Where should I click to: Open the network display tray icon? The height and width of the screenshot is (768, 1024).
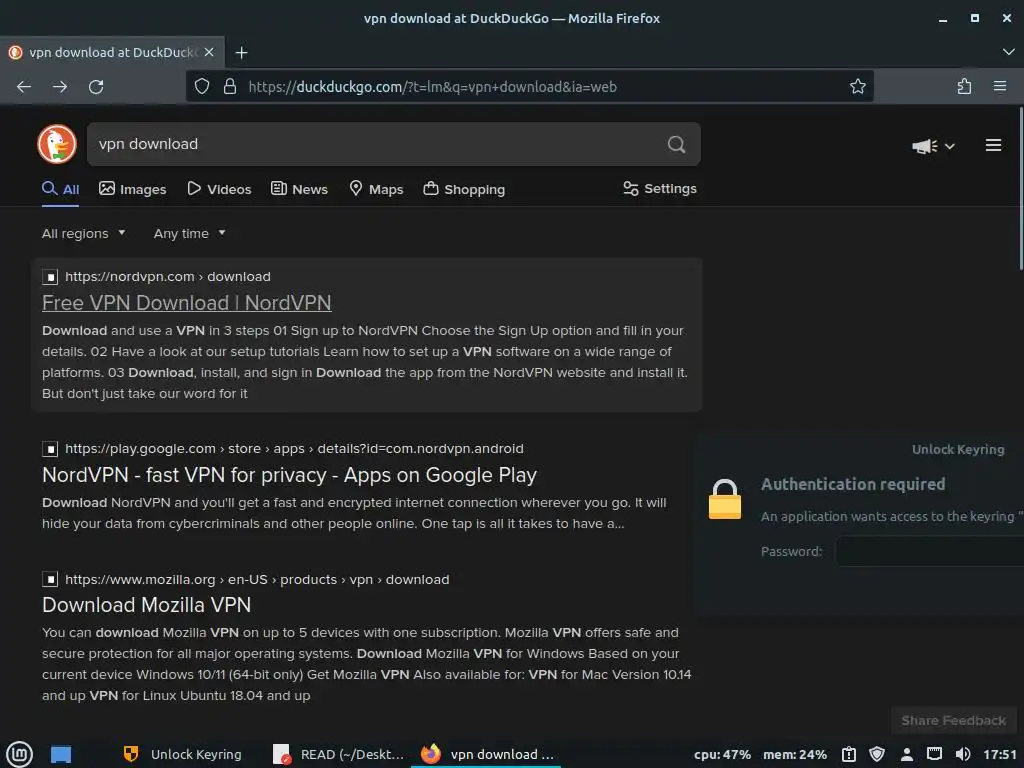point(935,754)
